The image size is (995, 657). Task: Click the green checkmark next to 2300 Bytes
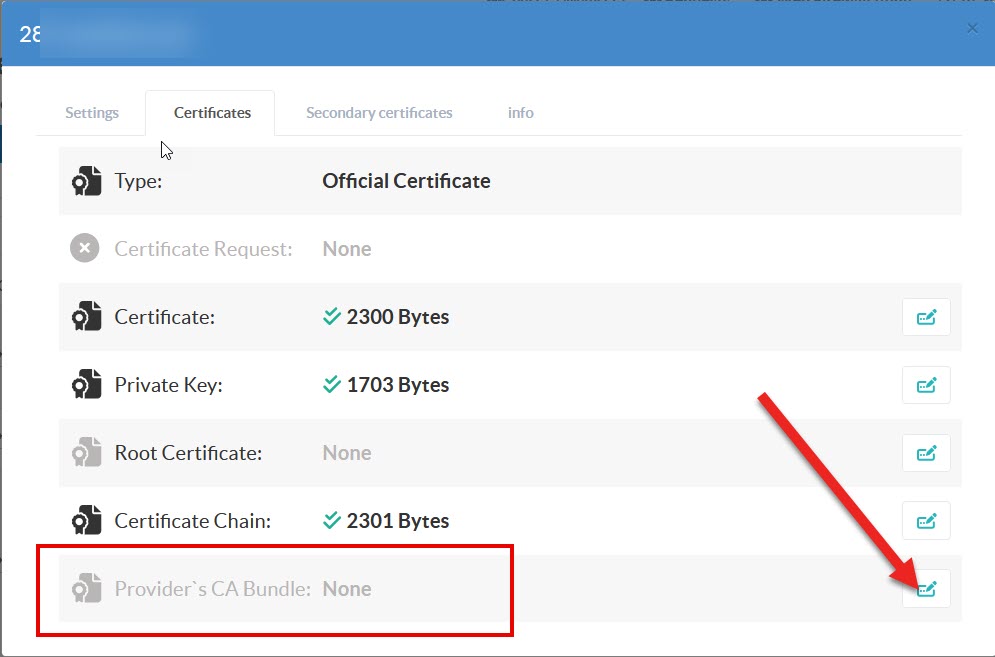click(332, 317)
